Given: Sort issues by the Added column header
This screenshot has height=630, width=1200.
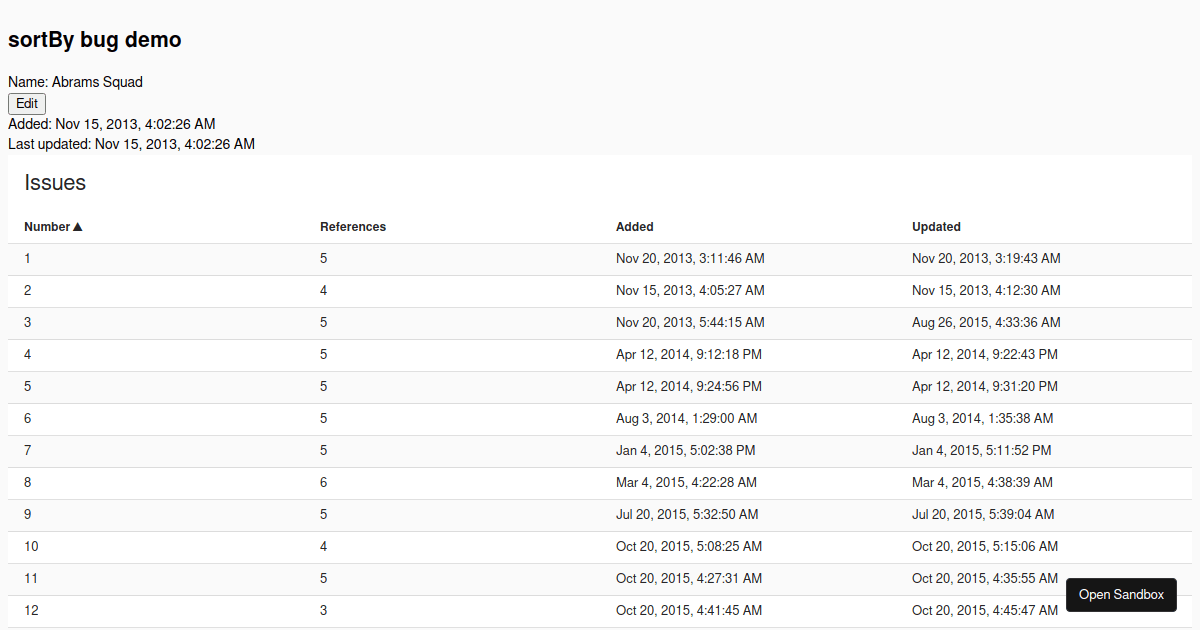Looking at the screenshot, I should pos(635,227).
